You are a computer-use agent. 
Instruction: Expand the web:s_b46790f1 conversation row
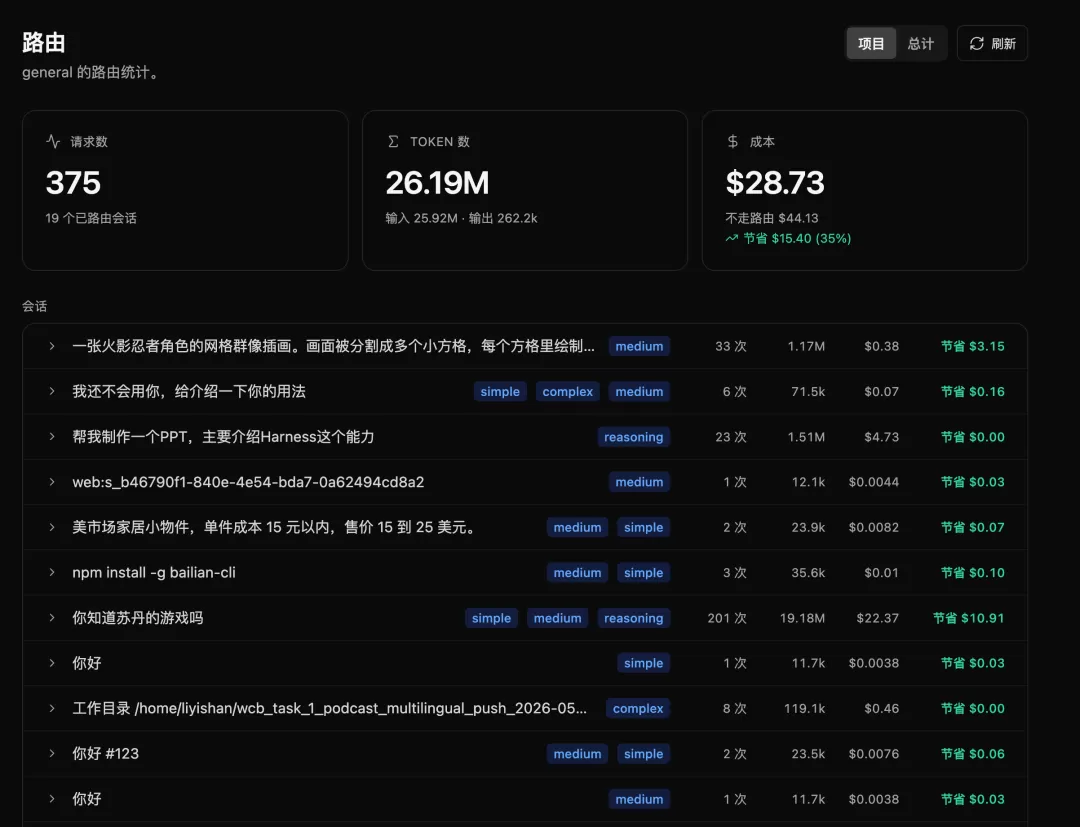tap(52, 481)
